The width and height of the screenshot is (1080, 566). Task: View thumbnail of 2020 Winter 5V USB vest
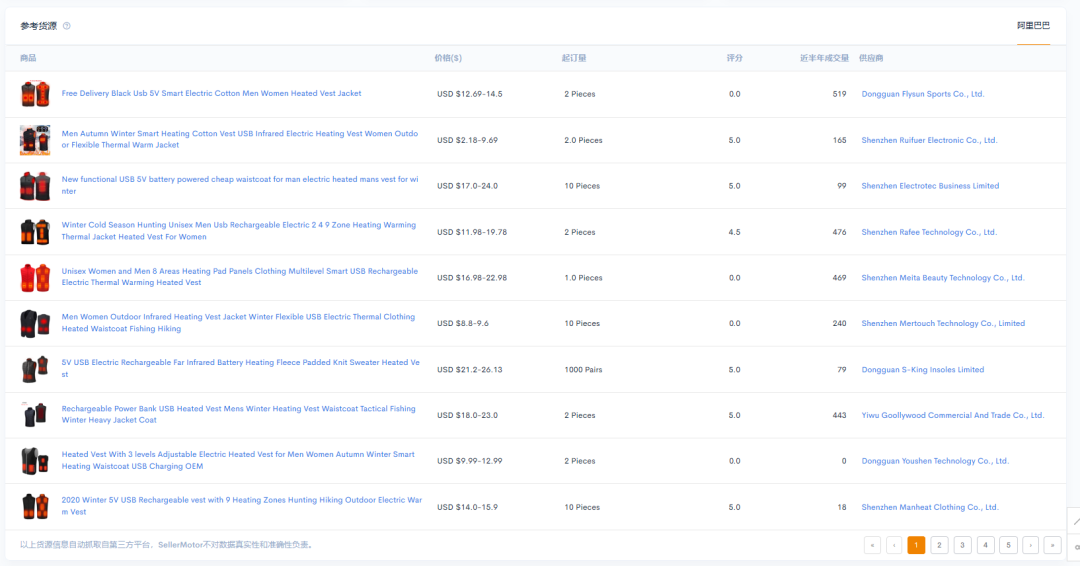click(x=35, y=507)
